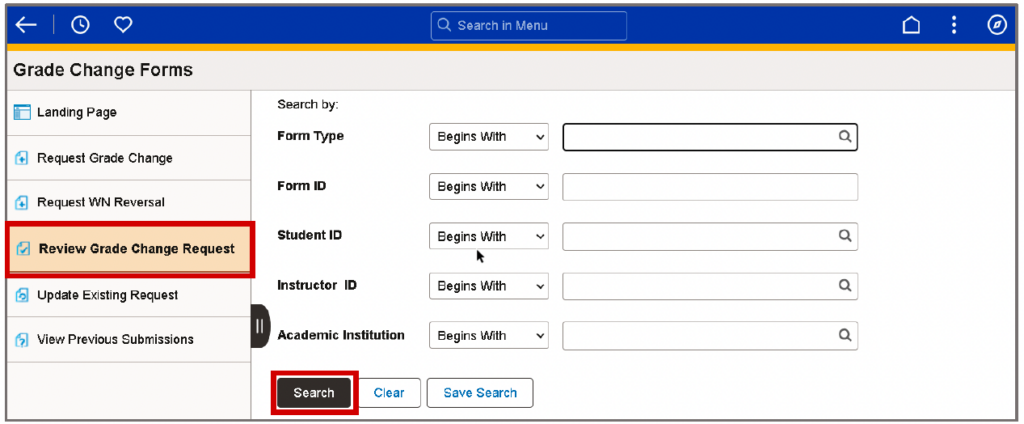Open Academic Institution Begins With dropdown
Screen dimensions: 1024x424
point(488,335)
